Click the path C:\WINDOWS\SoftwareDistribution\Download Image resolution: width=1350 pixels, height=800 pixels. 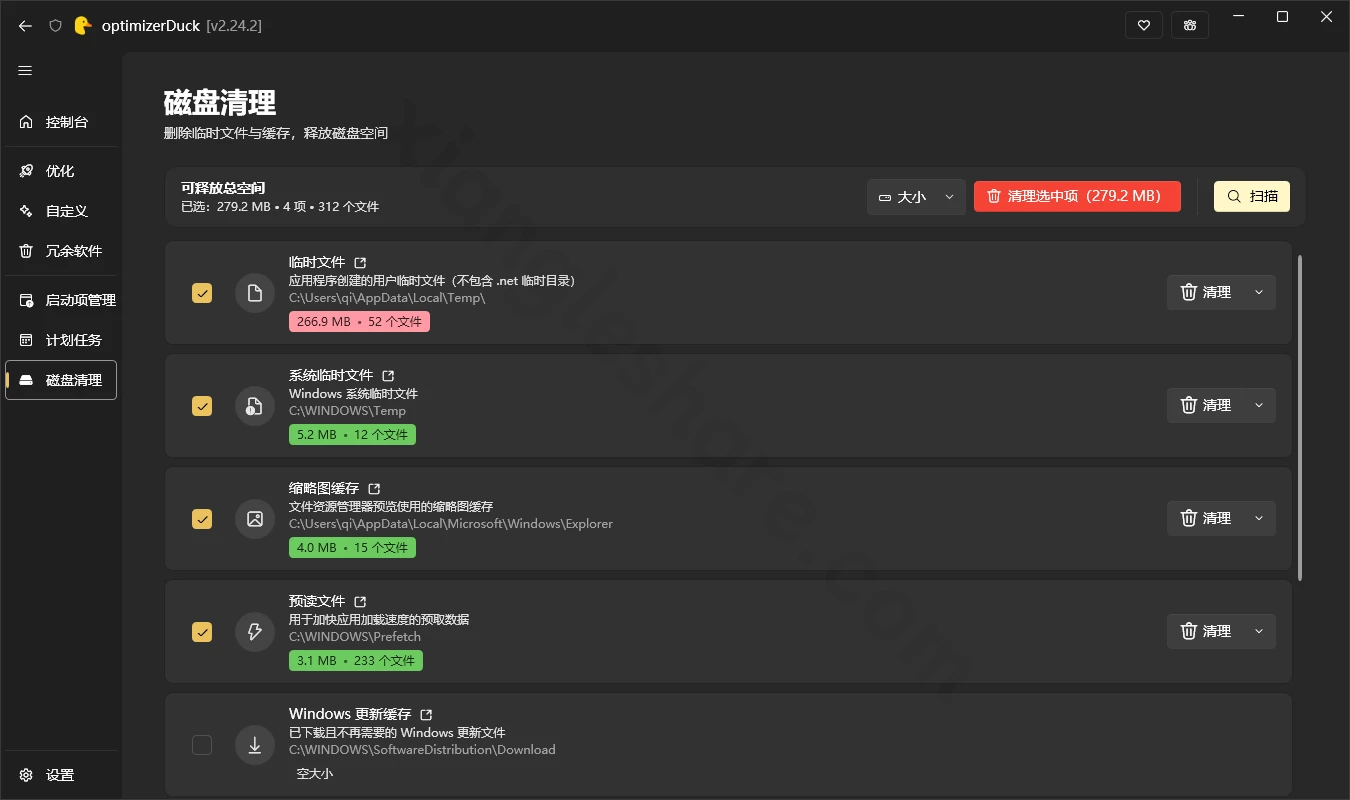[422, 750]
